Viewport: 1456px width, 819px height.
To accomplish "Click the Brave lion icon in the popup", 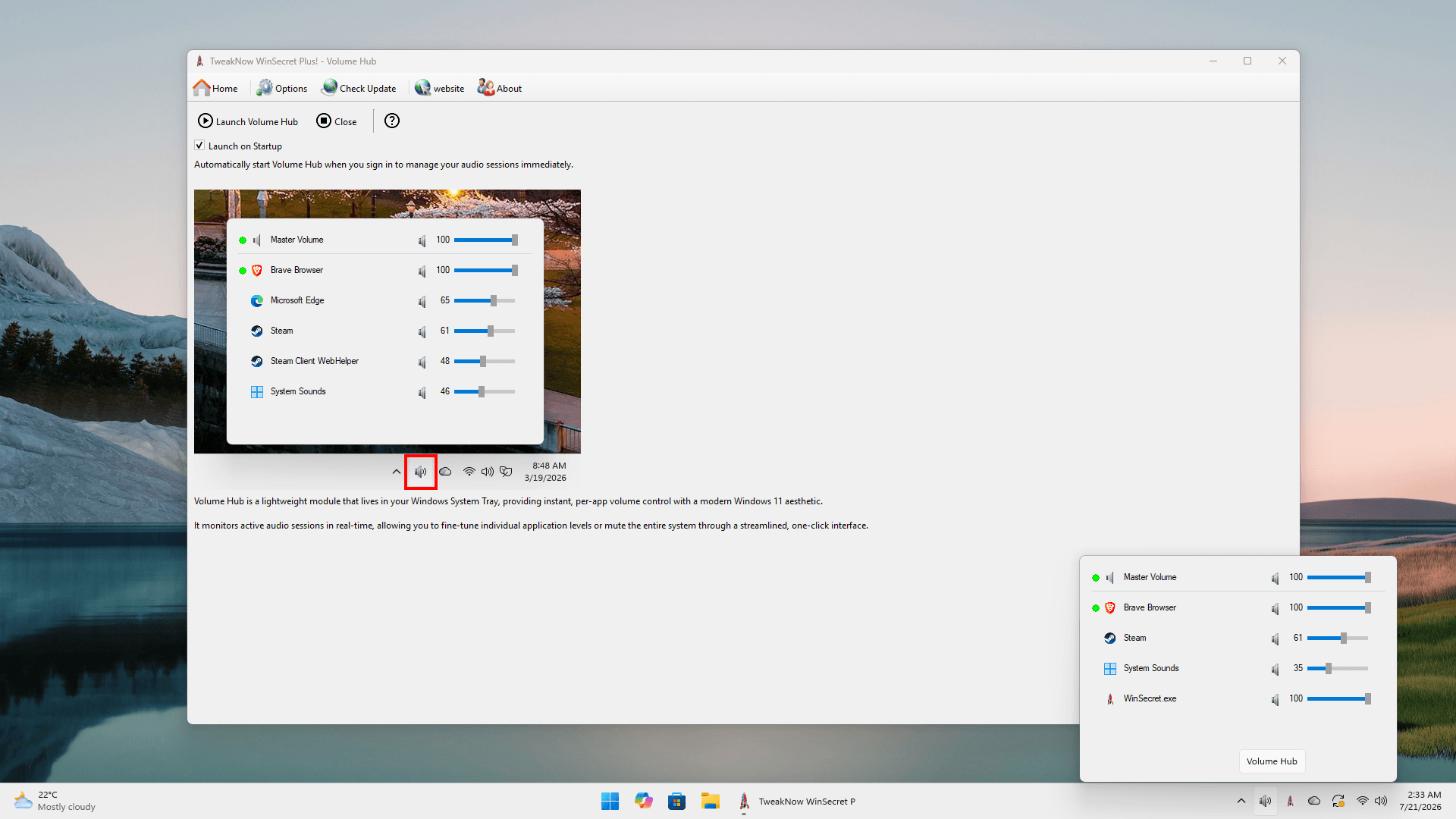I will 1109,608.
